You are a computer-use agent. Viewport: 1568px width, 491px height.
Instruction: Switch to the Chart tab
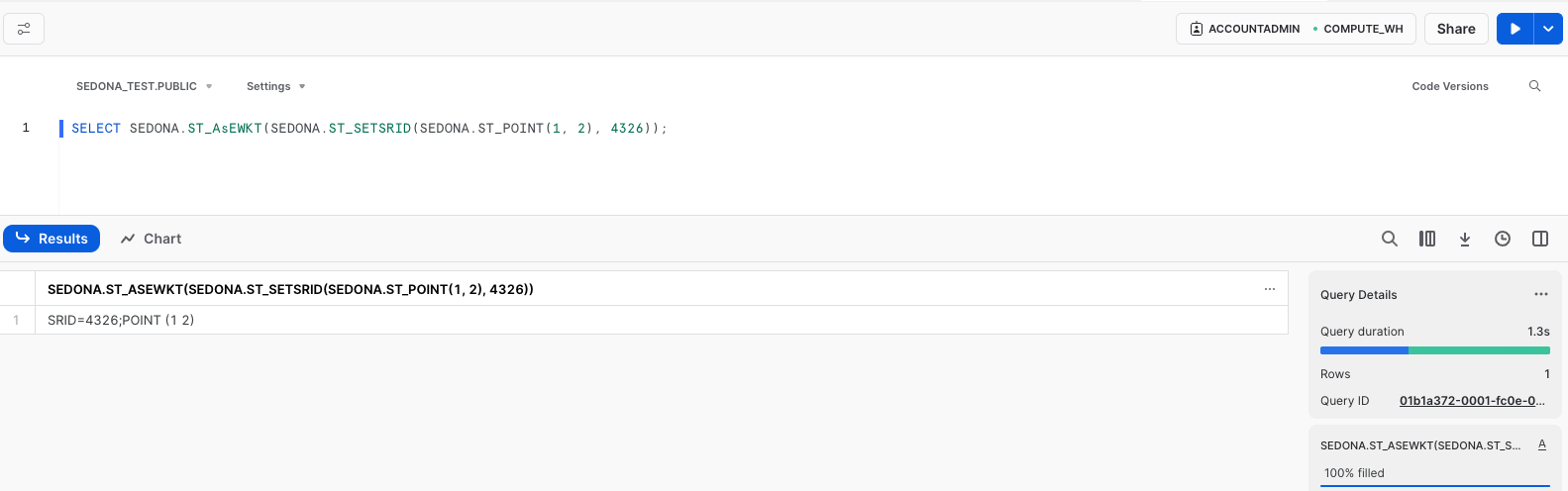point(151,239)
